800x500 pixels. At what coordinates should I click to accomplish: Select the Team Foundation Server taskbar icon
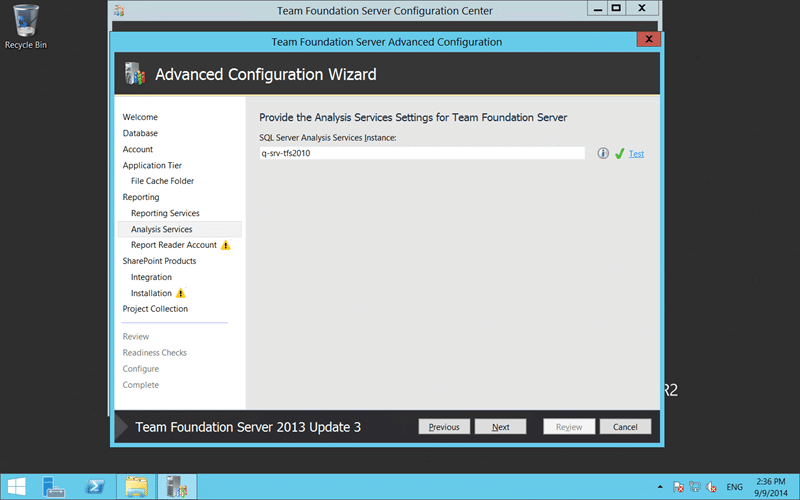[x=177, y=487]
